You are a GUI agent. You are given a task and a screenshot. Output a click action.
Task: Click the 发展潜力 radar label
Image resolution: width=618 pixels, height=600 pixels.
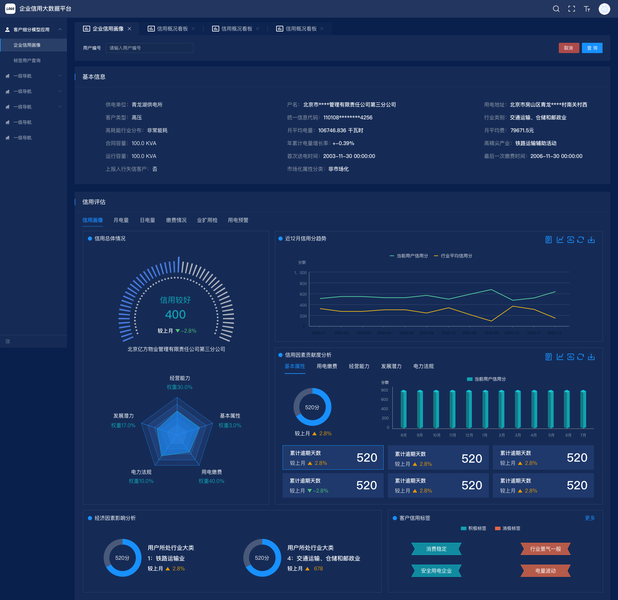pos(123,416)
